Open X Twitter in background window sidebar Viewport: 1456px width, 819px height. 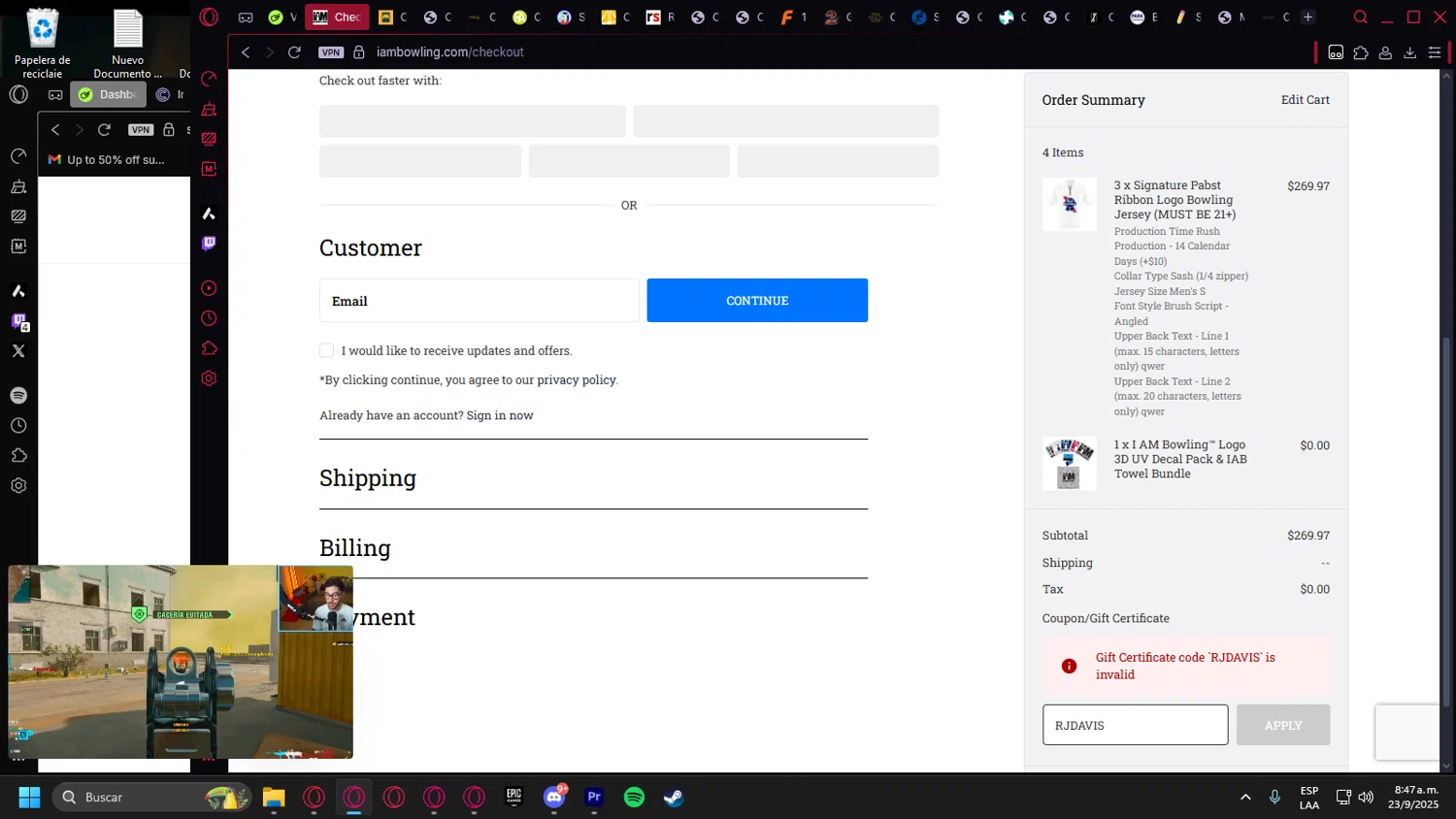pyautogui.click(x=18, y=351)
